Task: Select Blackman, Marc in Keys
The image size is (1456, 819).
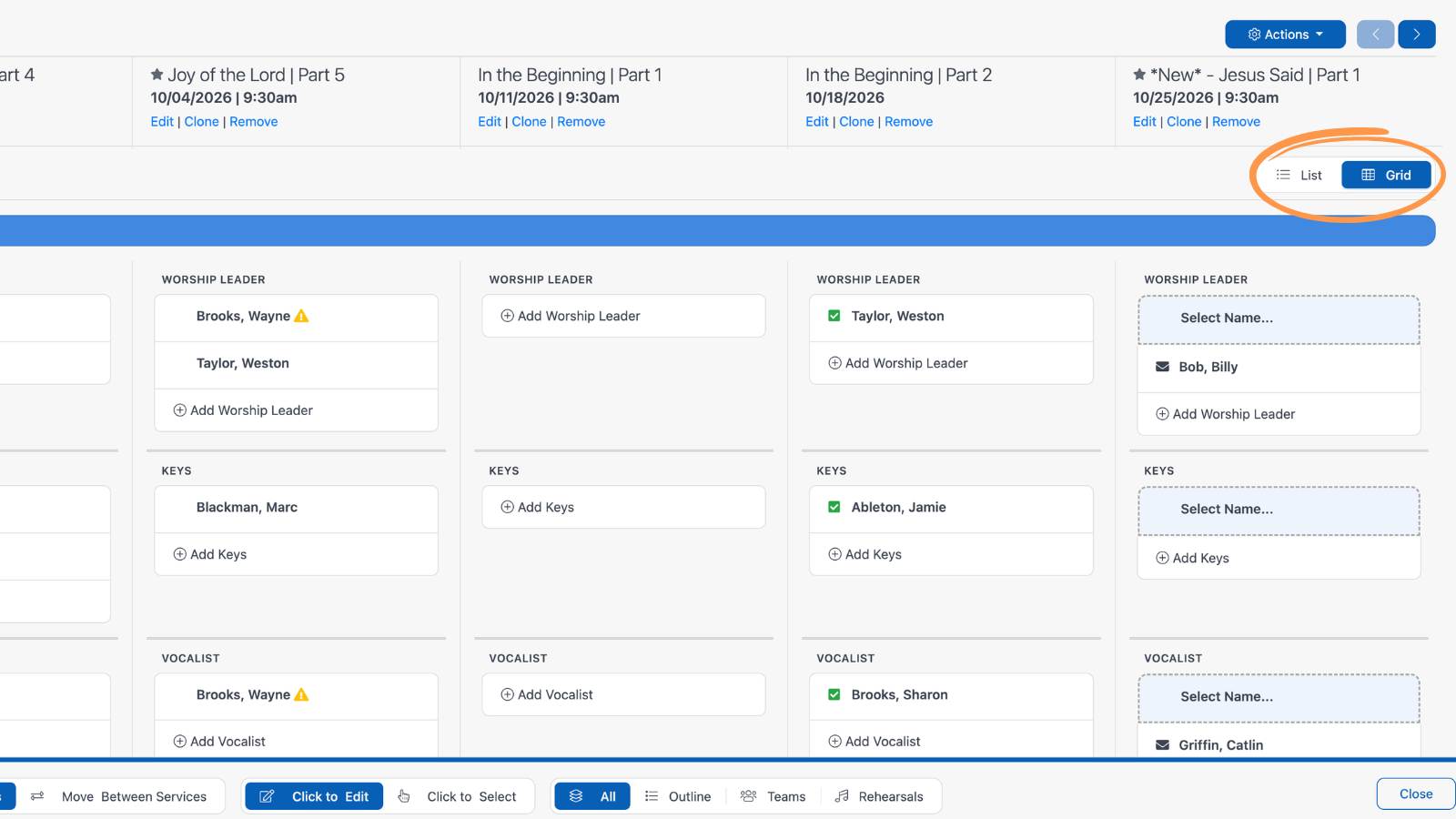Action: pyautogui.click(x=247, y=507)
